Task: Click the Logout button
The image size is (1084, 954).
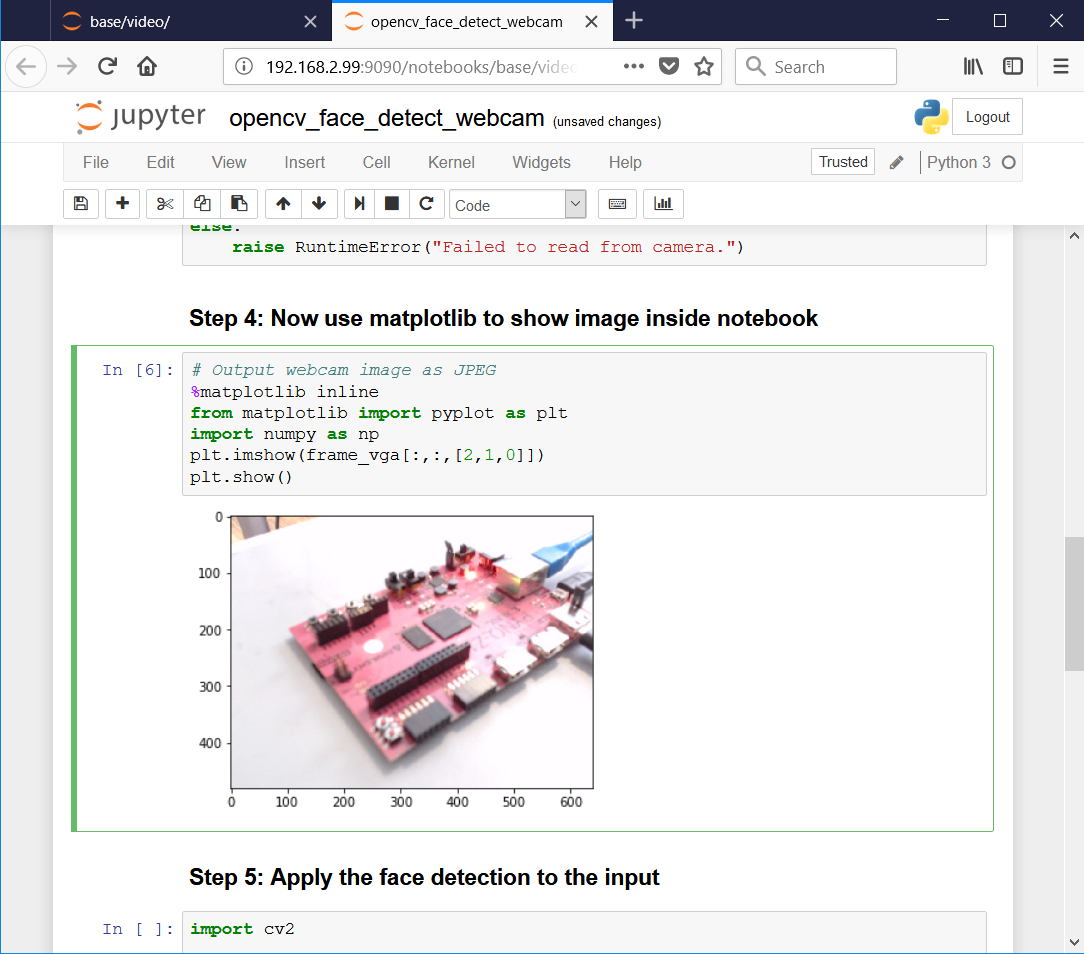Action: [x=987, y=117]
